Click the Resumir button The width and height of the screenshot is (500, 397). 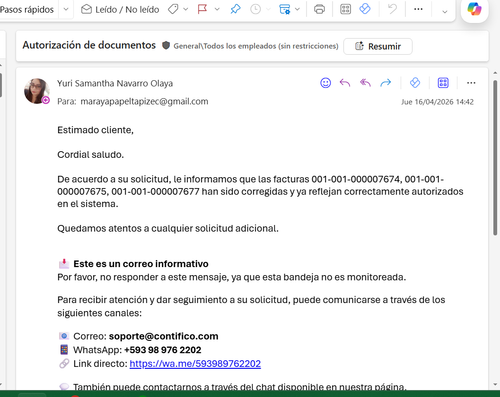coord(378,46)
